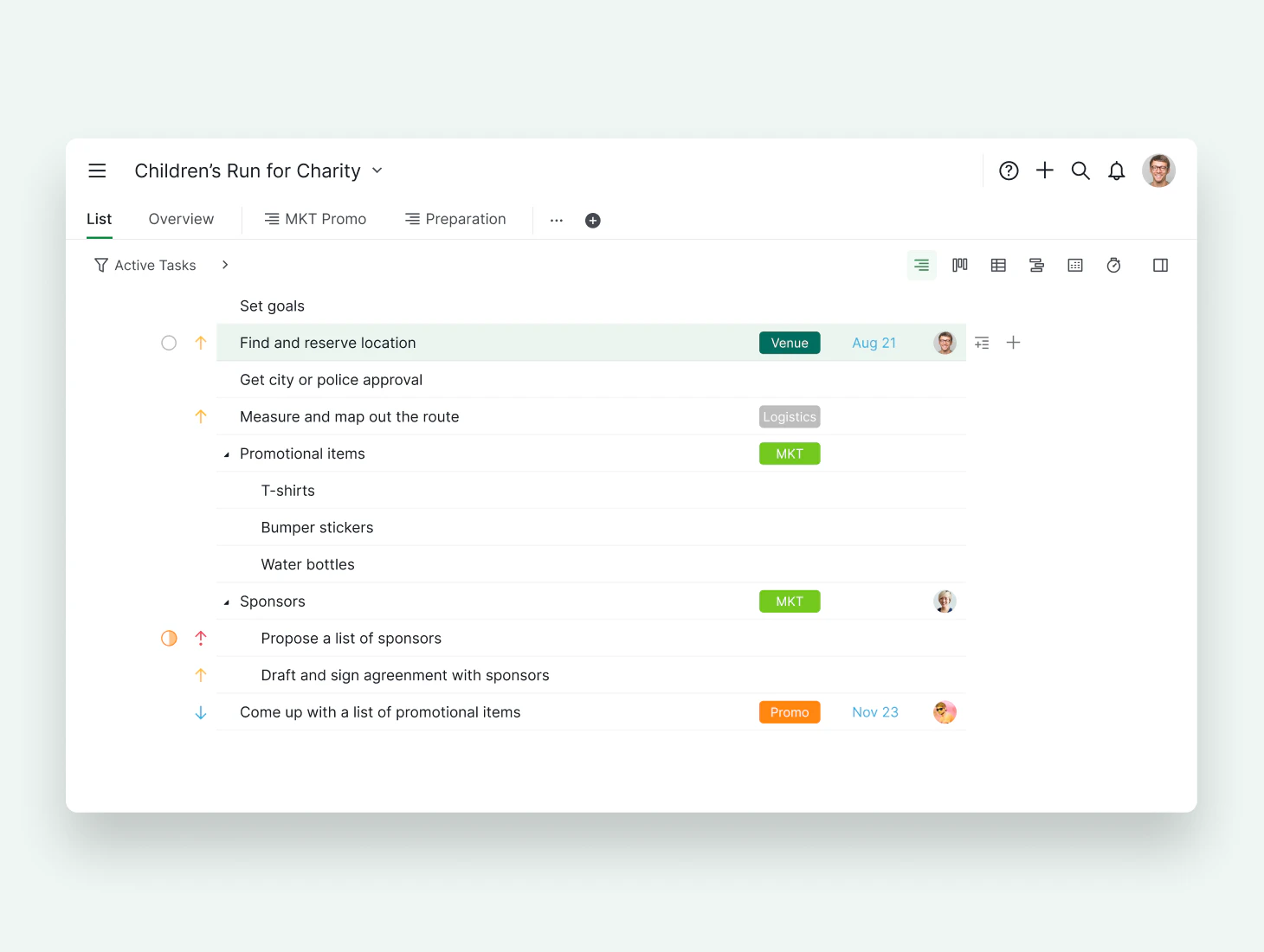Collapse the Promotional items subtask group

pyautogui.click(x=227, y=453)
